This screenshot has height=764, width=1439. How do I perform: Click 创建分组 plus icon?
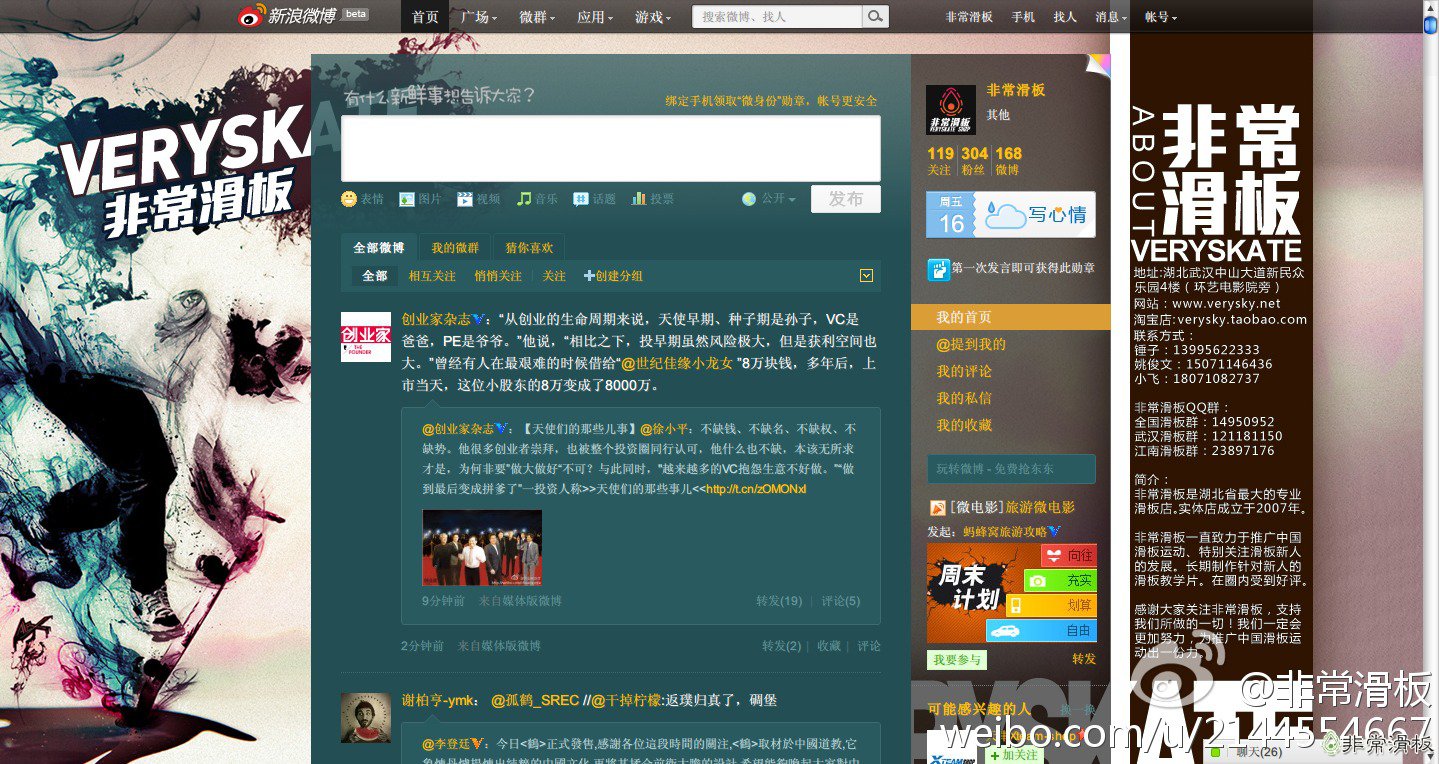(x=589, y=276)
